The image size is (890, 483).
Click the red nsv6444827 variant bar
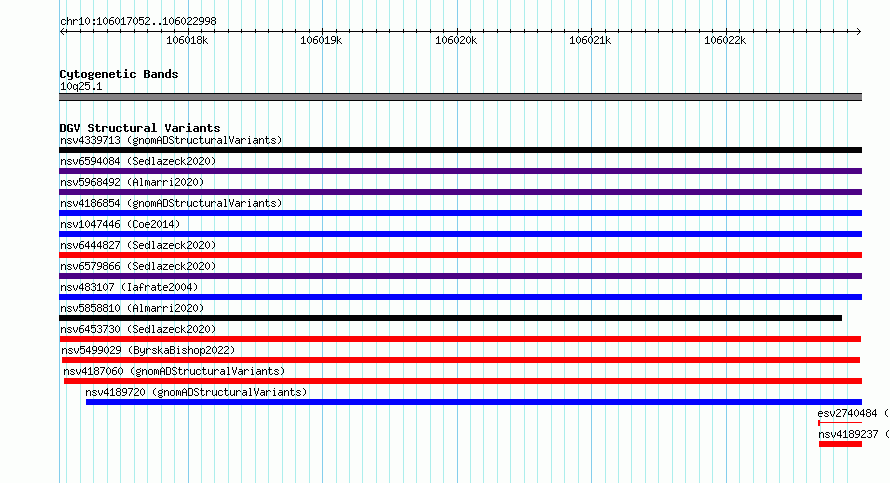(460, 255)
